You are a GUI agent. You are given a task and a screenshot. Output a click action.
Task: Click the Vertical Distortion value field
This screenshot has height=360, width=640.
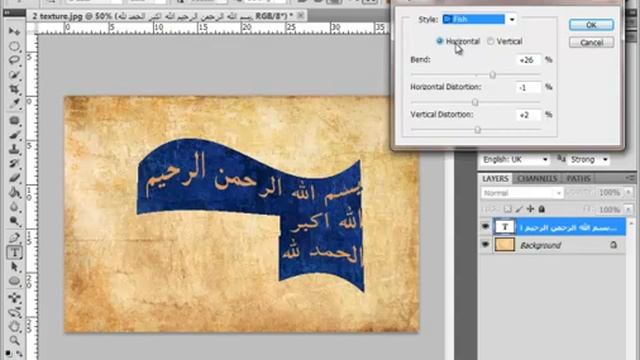pos(528,115)
